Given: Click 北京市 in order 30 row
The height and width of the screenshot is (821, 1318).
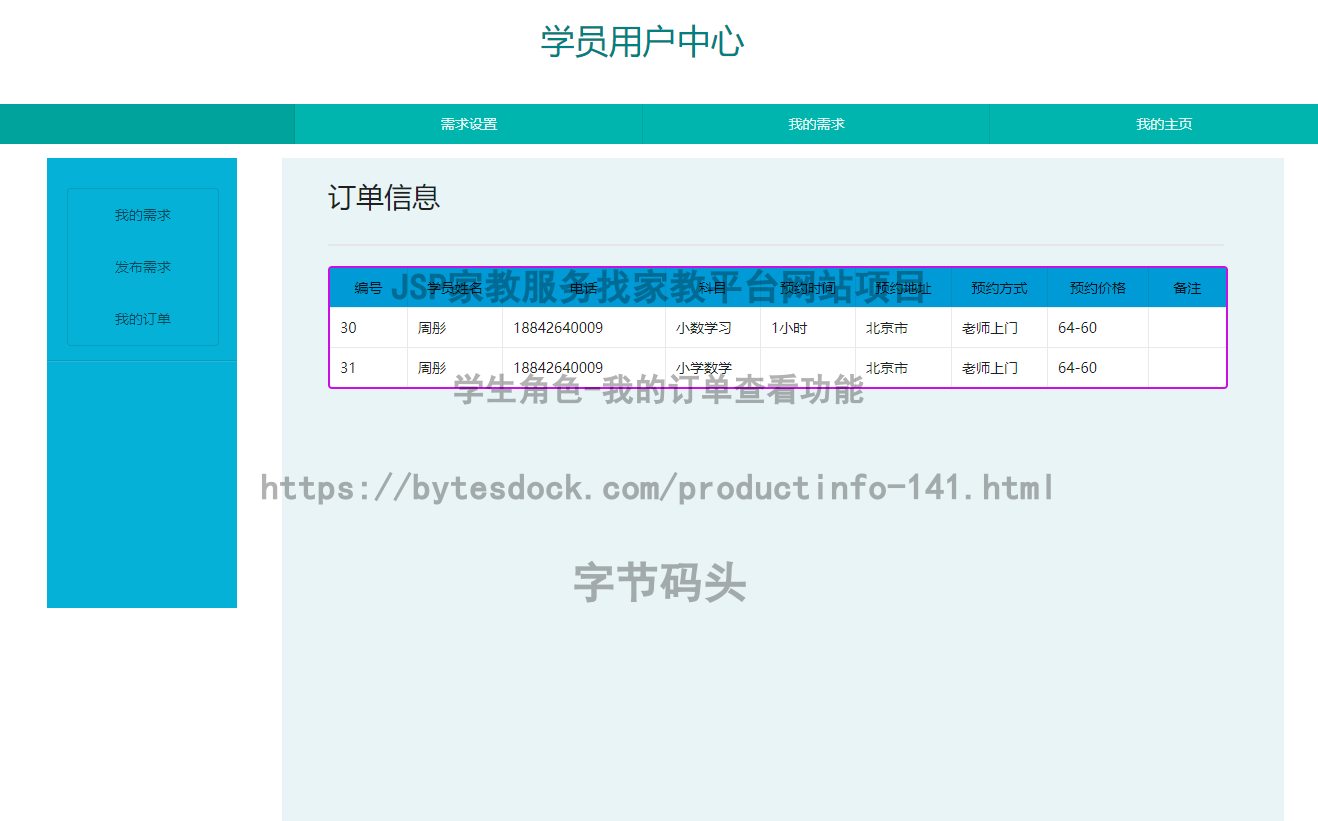Looking at the screenshot, I should [x=903, y=328].
